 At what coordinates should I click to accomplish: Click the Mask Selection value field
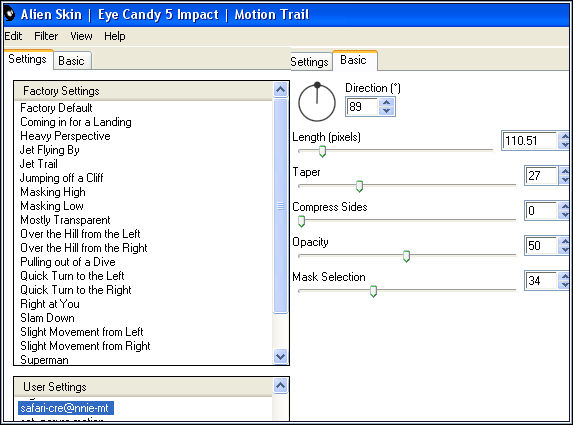[541, 281]
